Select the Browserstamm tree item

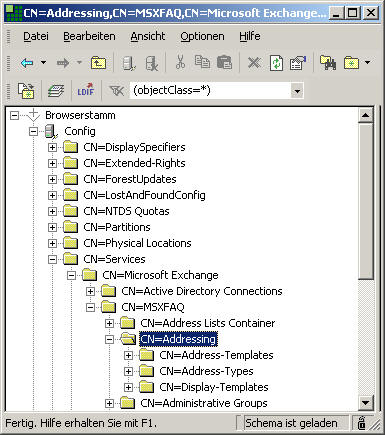click(80, 115)
